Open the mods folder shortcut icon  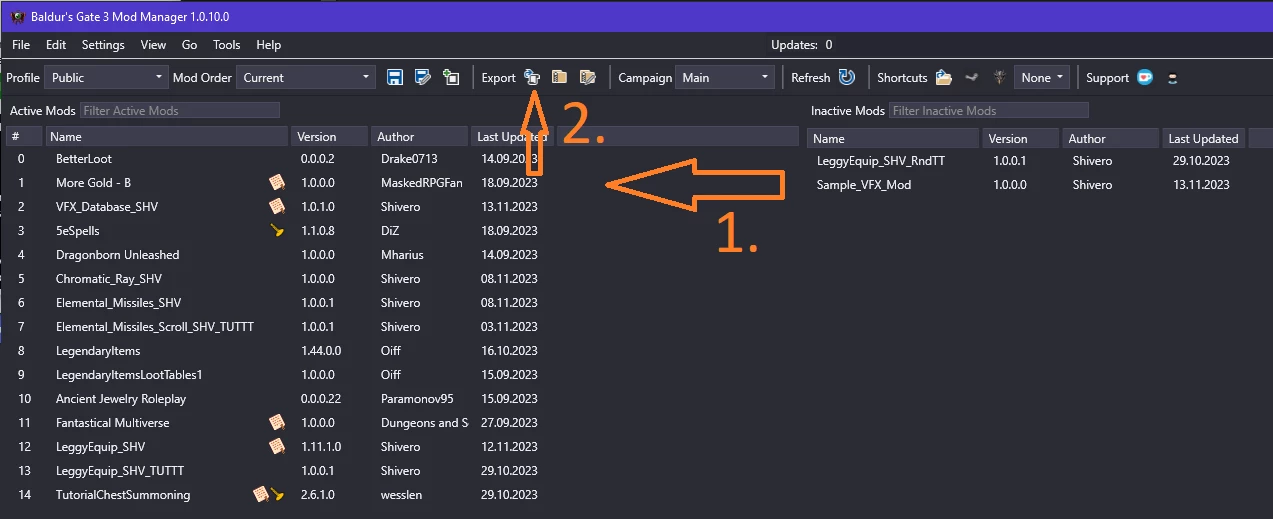click(x=943, y=77)
